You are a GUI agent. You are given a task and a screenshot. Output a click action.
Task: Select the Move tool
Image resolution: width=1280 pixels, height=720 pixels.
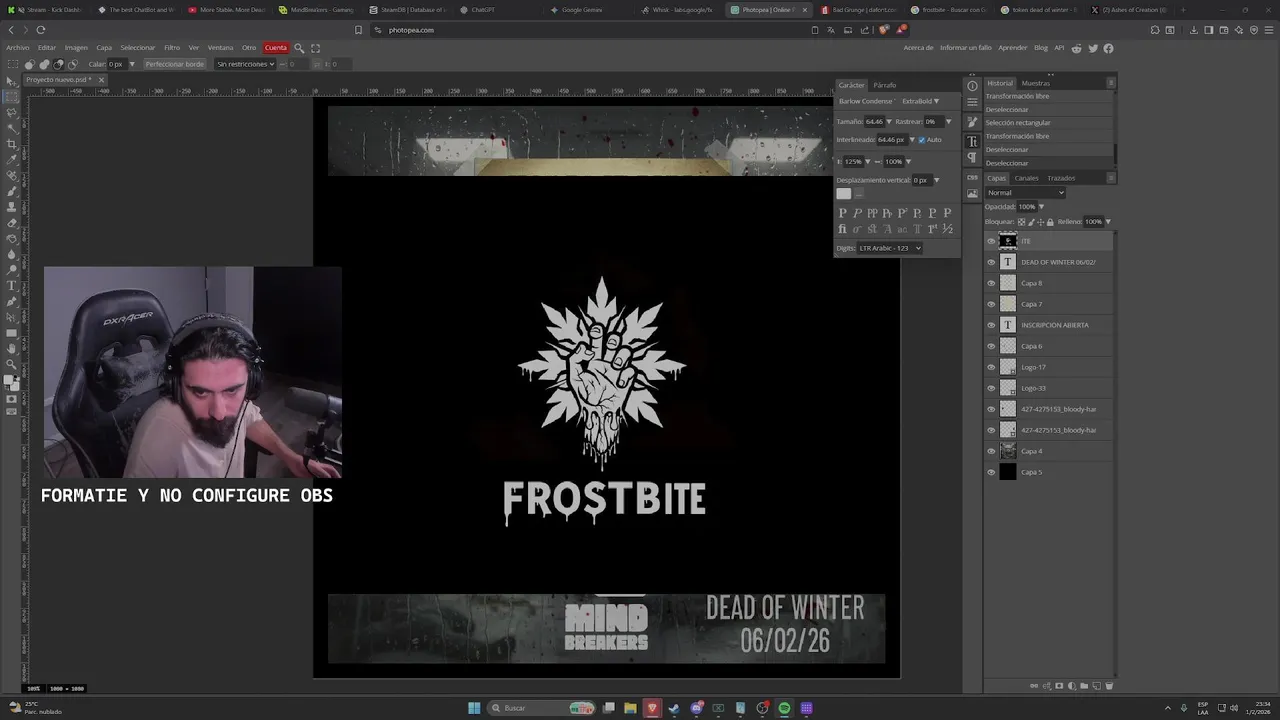click(x=12, y=81)
